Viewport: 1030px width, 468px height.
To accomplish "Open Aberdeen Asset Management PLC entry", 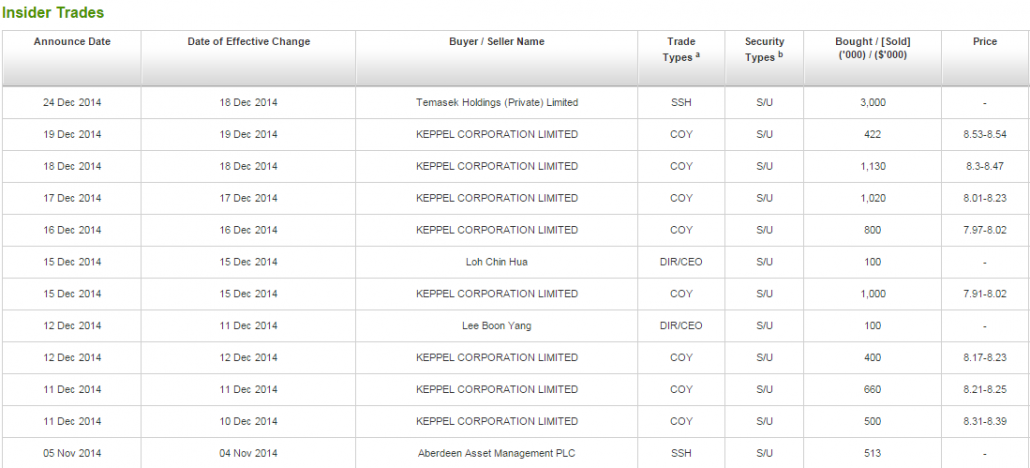I will pos(497,454).
